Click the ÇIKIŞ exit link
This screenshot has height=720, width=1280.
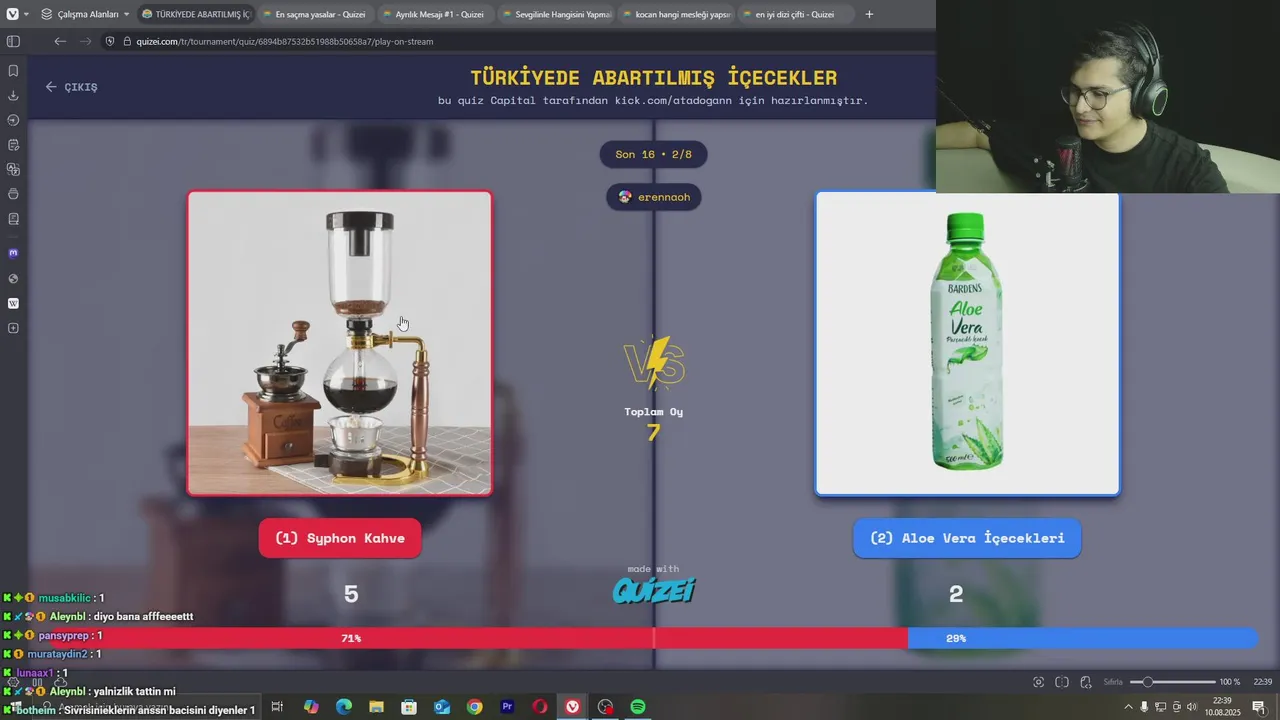(x=71, y=87)
